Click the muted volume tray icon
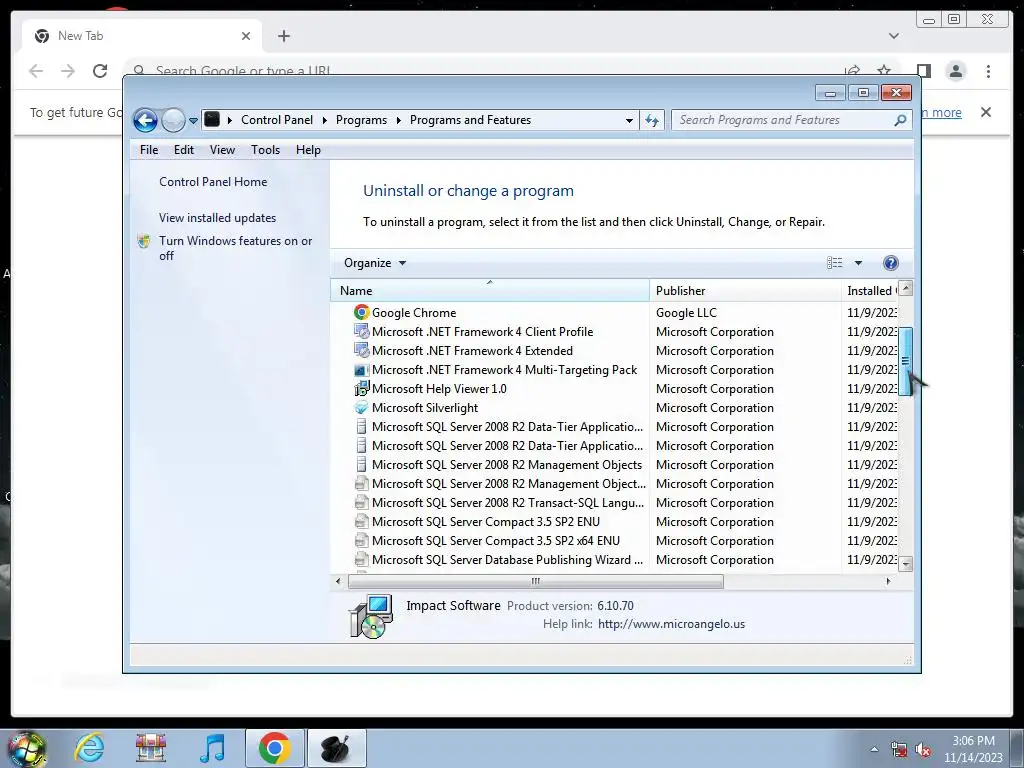Image resolution: width=1024 pixels, height=768 pixels. pos(923,750)
